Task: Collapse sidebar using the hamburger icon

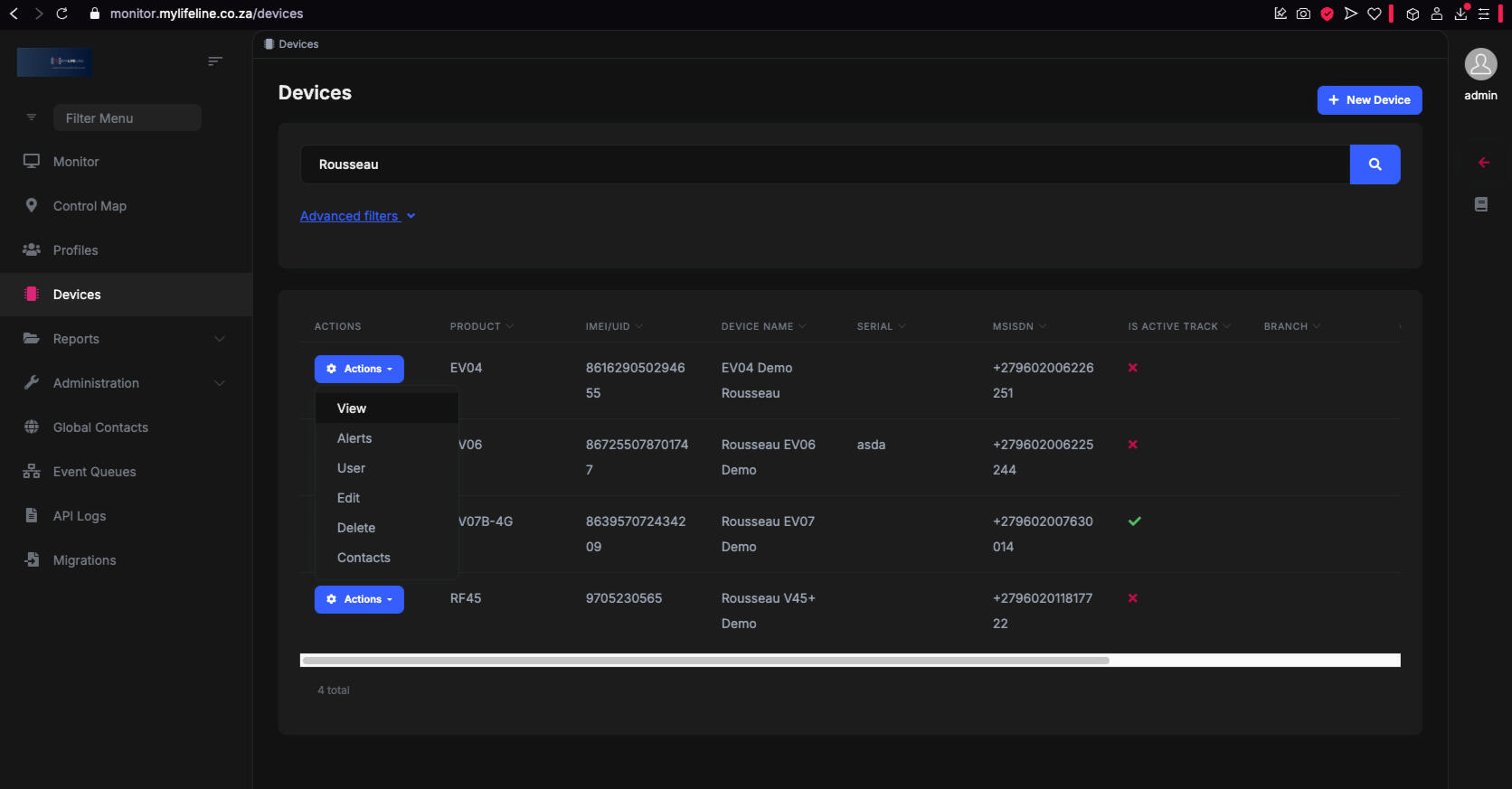Action: (214, 61)
